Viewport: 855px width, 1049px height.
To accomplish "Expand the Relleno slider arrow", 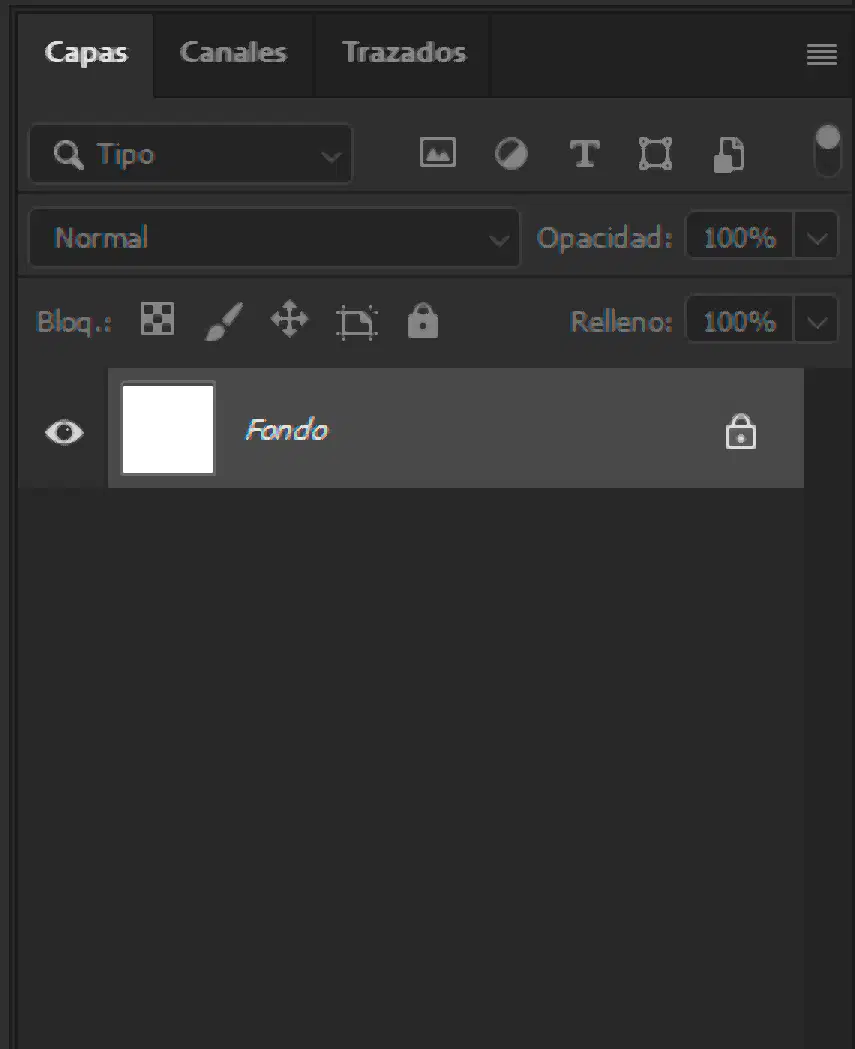I will pos(816,322).
